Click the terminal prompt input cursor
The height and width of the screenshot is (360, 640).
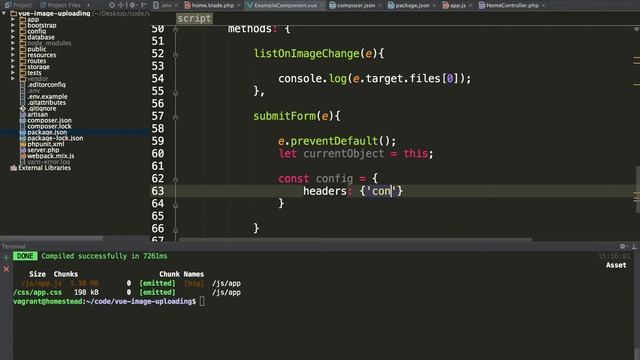(x=202, y=302)
